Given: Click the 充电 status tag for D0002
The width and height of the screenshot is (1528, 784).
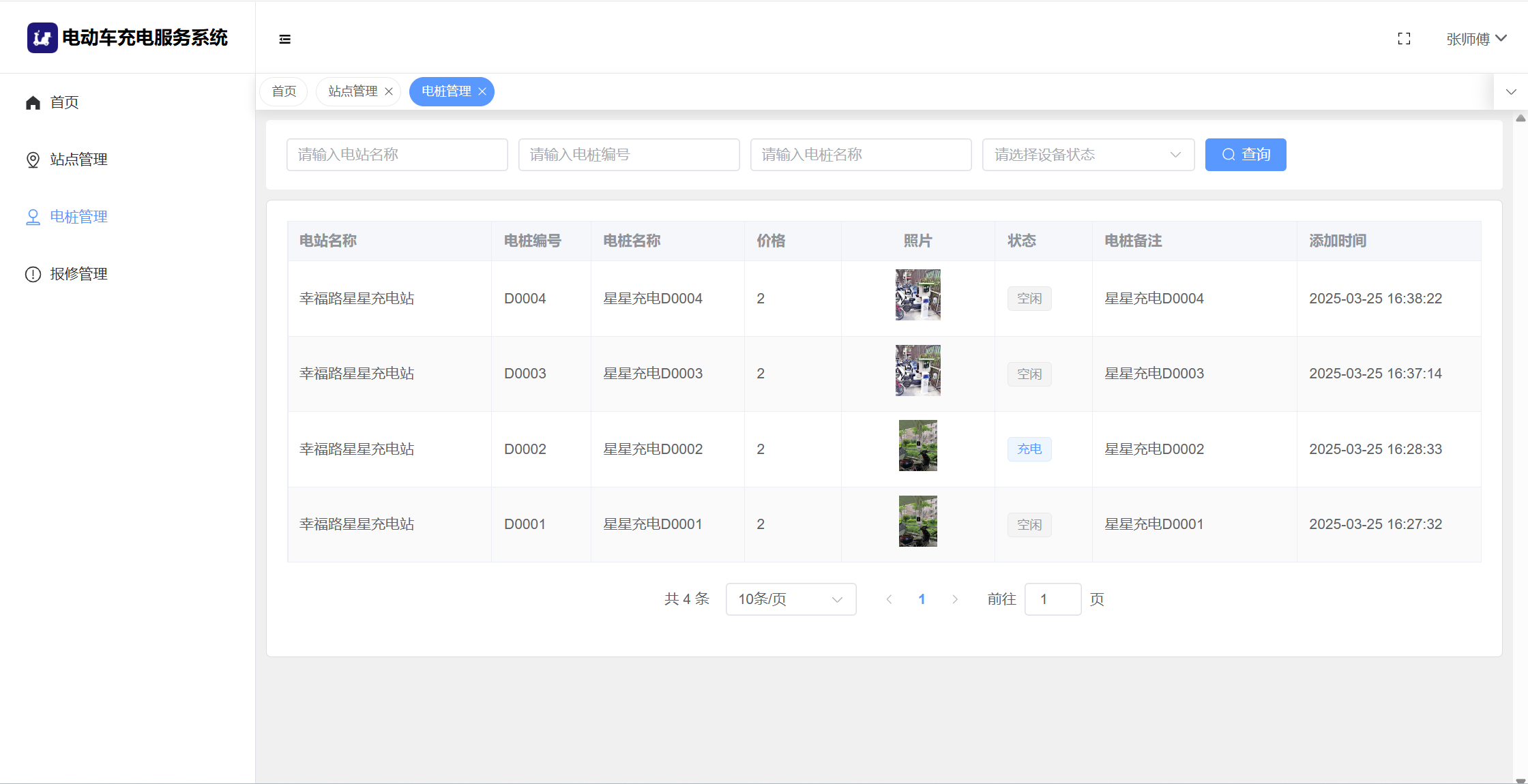Looking at the screenshot, I should click(1029, 449).
